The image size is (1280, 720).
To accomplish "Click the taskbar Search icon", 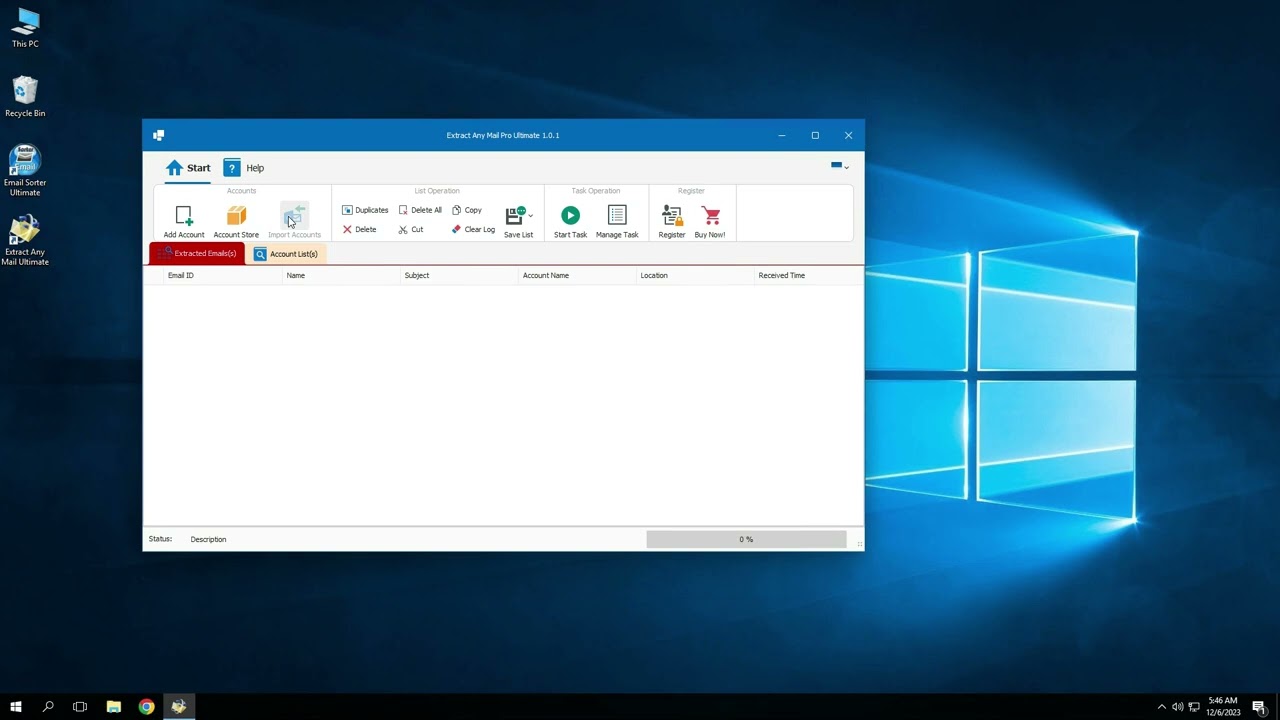I will pyautogui.click(x=48, y=706).
